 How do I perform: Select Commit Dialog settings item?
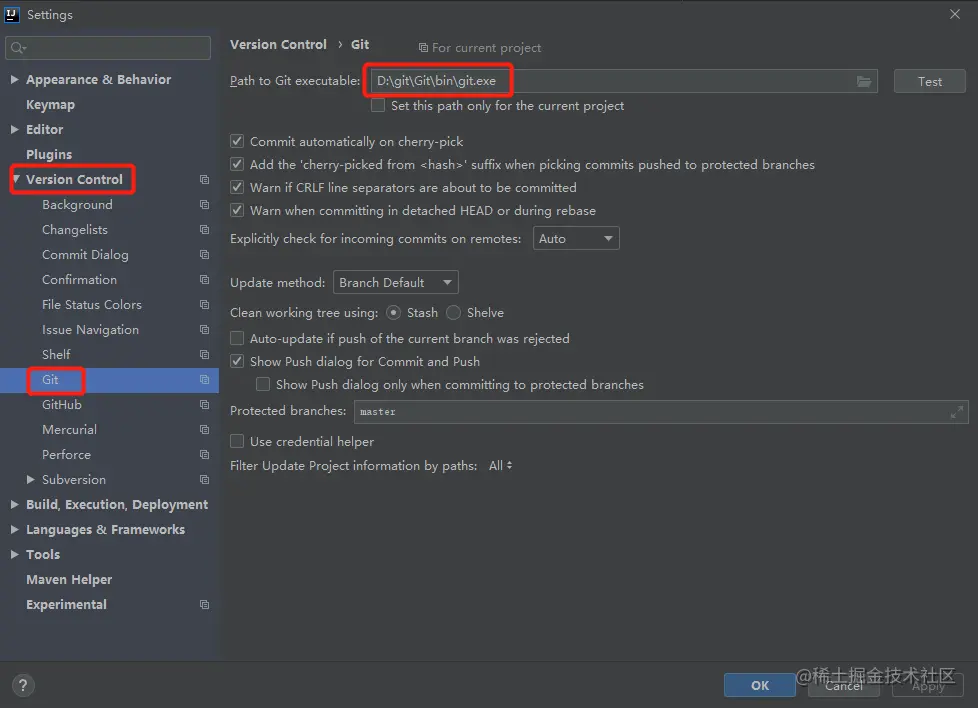pyautogui.click(x=85, y=255)
